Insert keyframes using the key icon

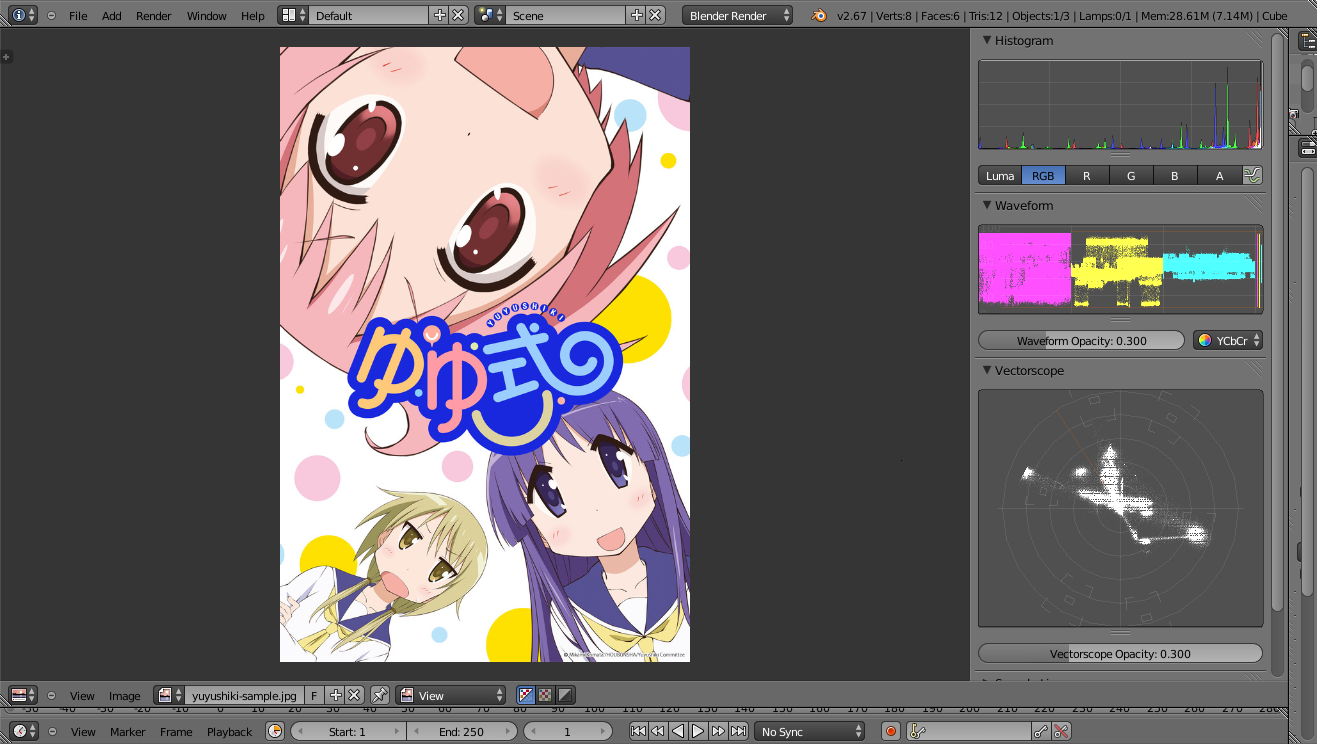(1042, 731)
